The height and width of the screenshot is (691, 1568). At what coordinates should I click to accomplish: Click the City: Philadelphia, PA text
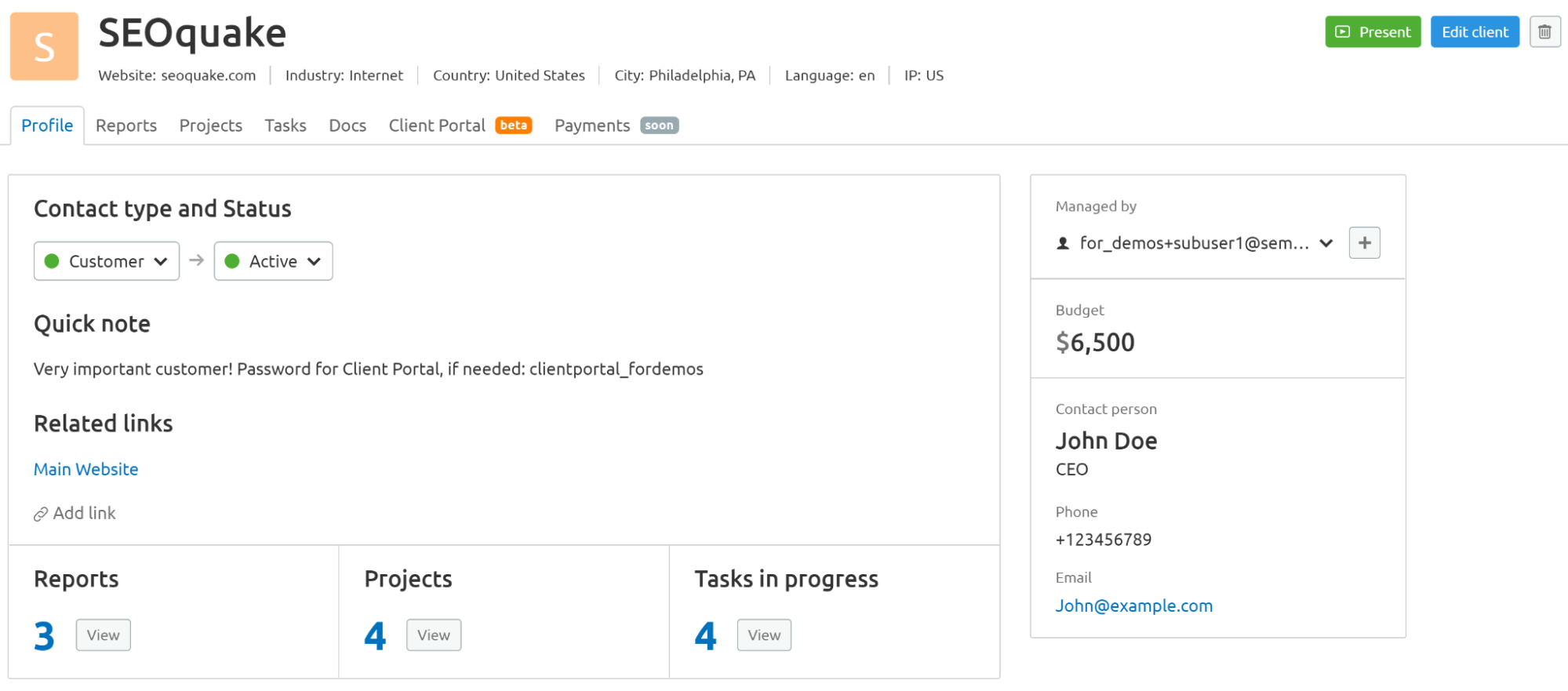point(685,75)
